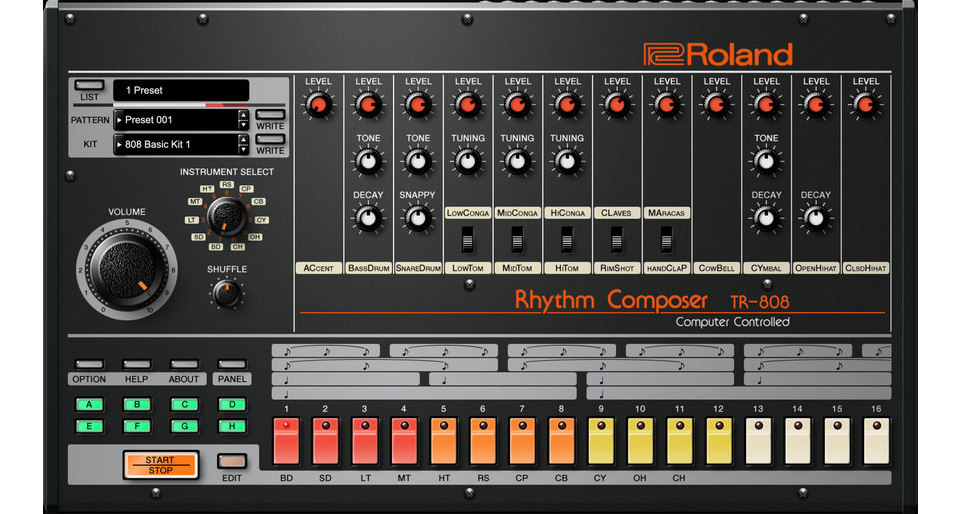This screenshot has width=961, height=514.
Task: Click the main Volume knob
Action: point(127,270)
